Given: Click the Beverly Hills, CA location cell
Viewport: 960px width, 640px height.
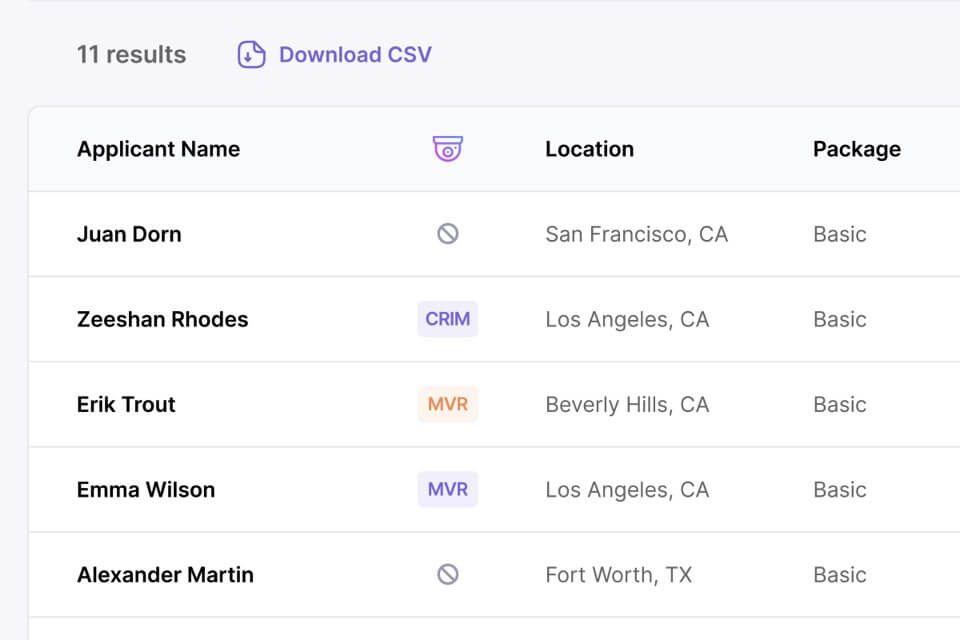Looking at the screenshot, I should tap(627, 404).
